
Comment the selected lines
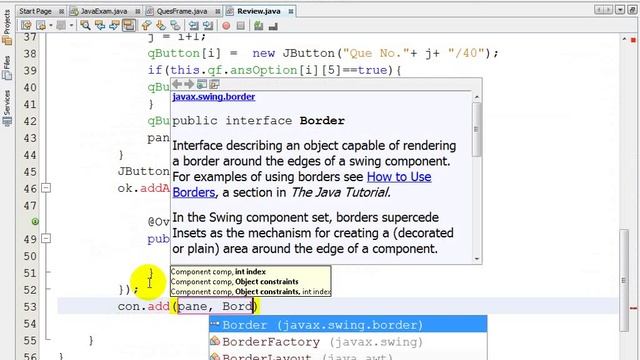click(x=258, y=26)
